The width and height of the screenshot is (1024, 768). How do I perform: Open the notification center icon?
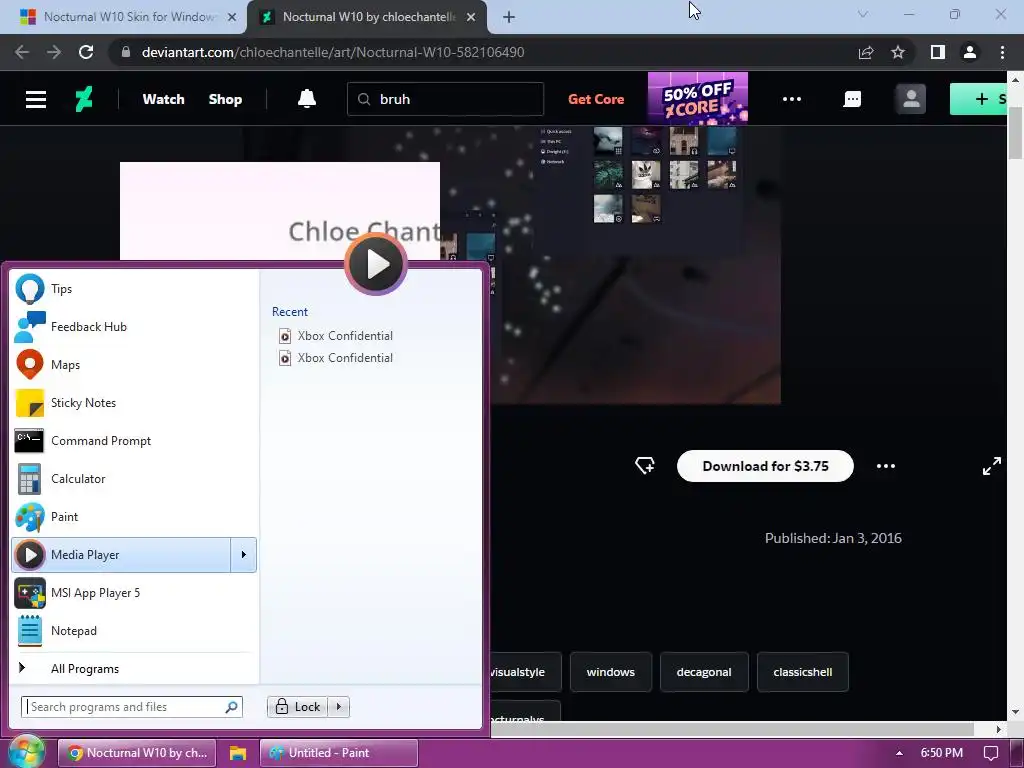point(991,753)
